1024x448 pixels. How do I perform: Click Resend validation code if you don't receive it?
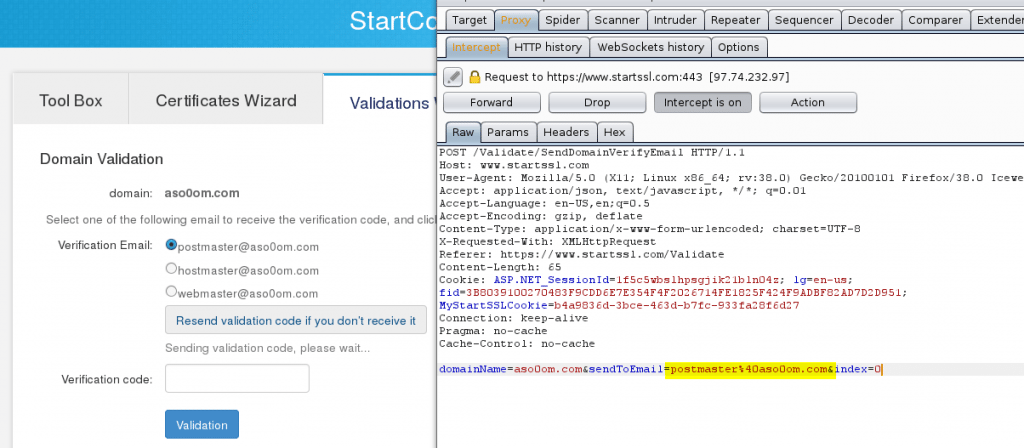coord(296,321)
